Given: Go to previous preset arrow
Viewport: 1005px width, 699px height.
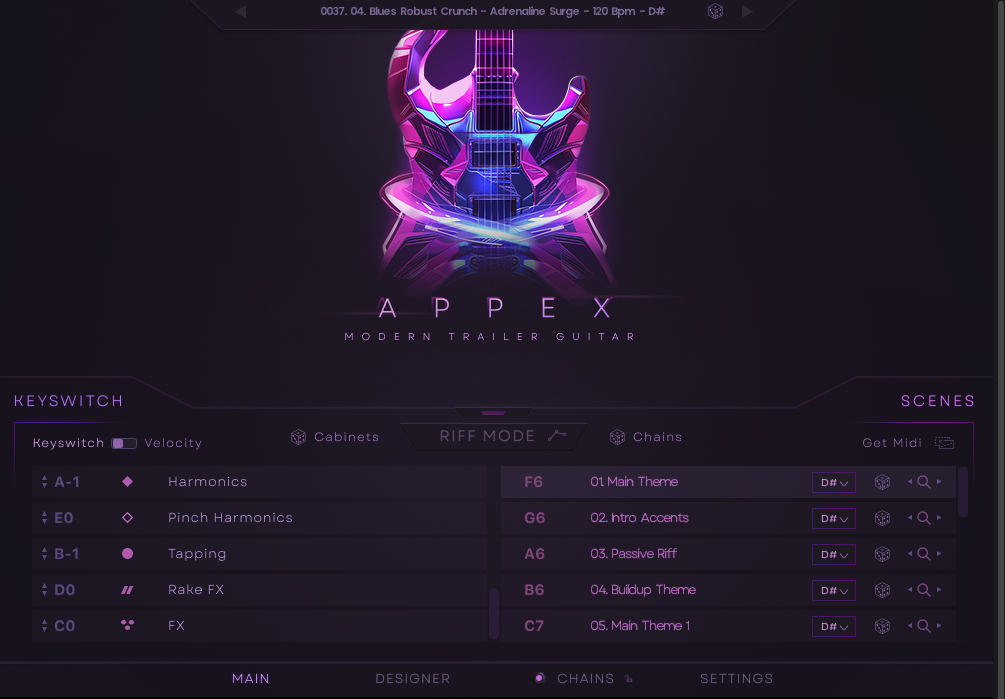Looking at the screenshot, I should (x=240, y=11).
